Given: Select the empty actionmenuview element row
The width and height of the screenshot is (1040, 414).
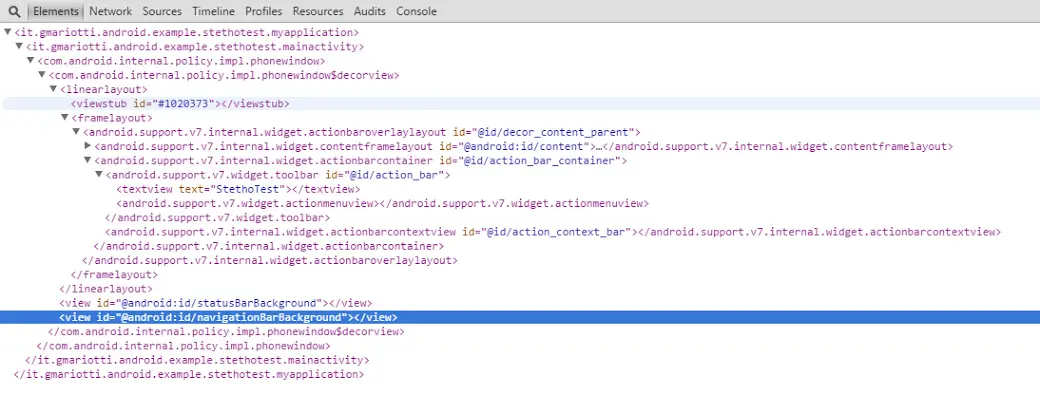Looking at the screenshot, I should coord(382,204).
